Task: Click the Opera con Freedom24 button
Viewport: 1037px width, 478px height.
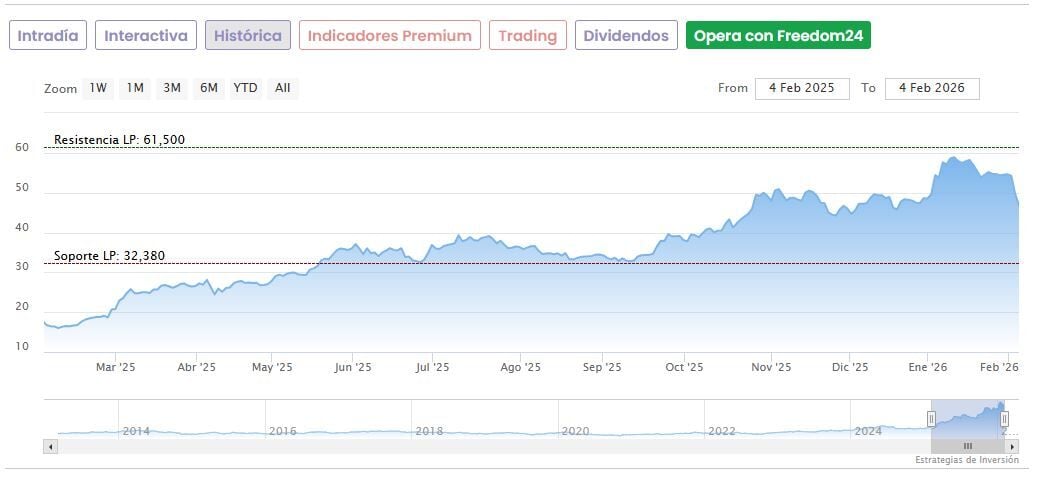Action: coord(778,36)
